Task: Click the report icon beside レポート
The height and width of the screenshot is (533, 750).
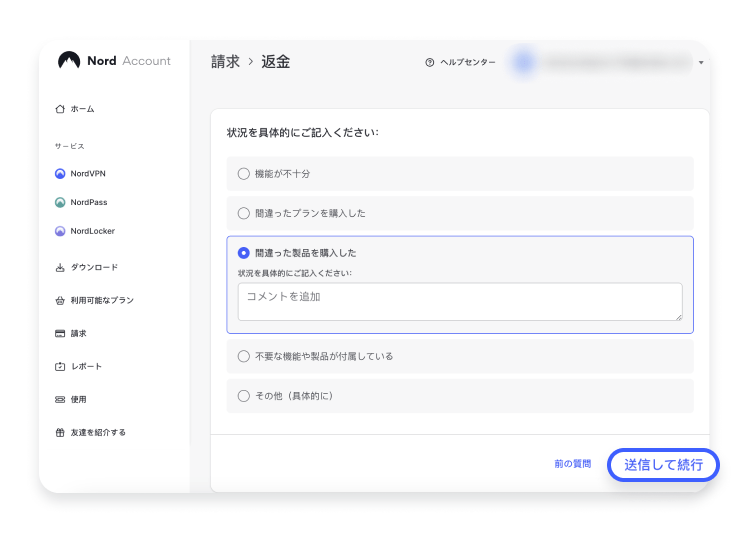Action: pyautogui.click(x=60, y=366)
